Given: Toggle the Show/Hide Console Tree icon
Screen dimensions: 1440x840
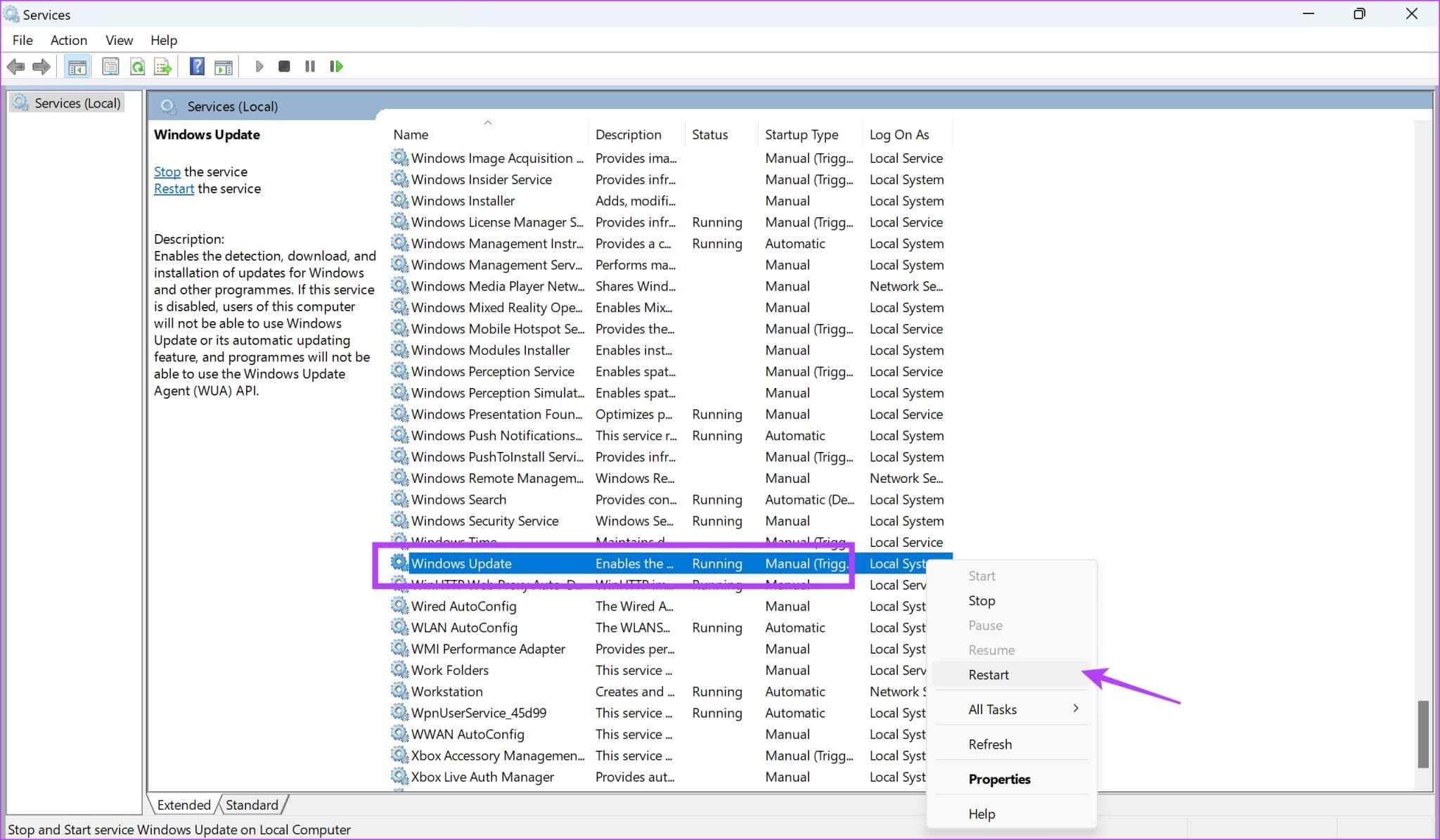Looking at the screenshot, I should click(x=77, y=66).
